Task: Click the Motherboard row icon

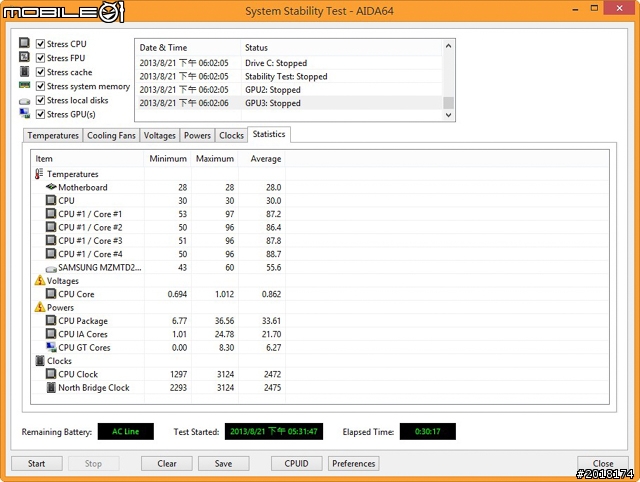Action: click(51, 187)
